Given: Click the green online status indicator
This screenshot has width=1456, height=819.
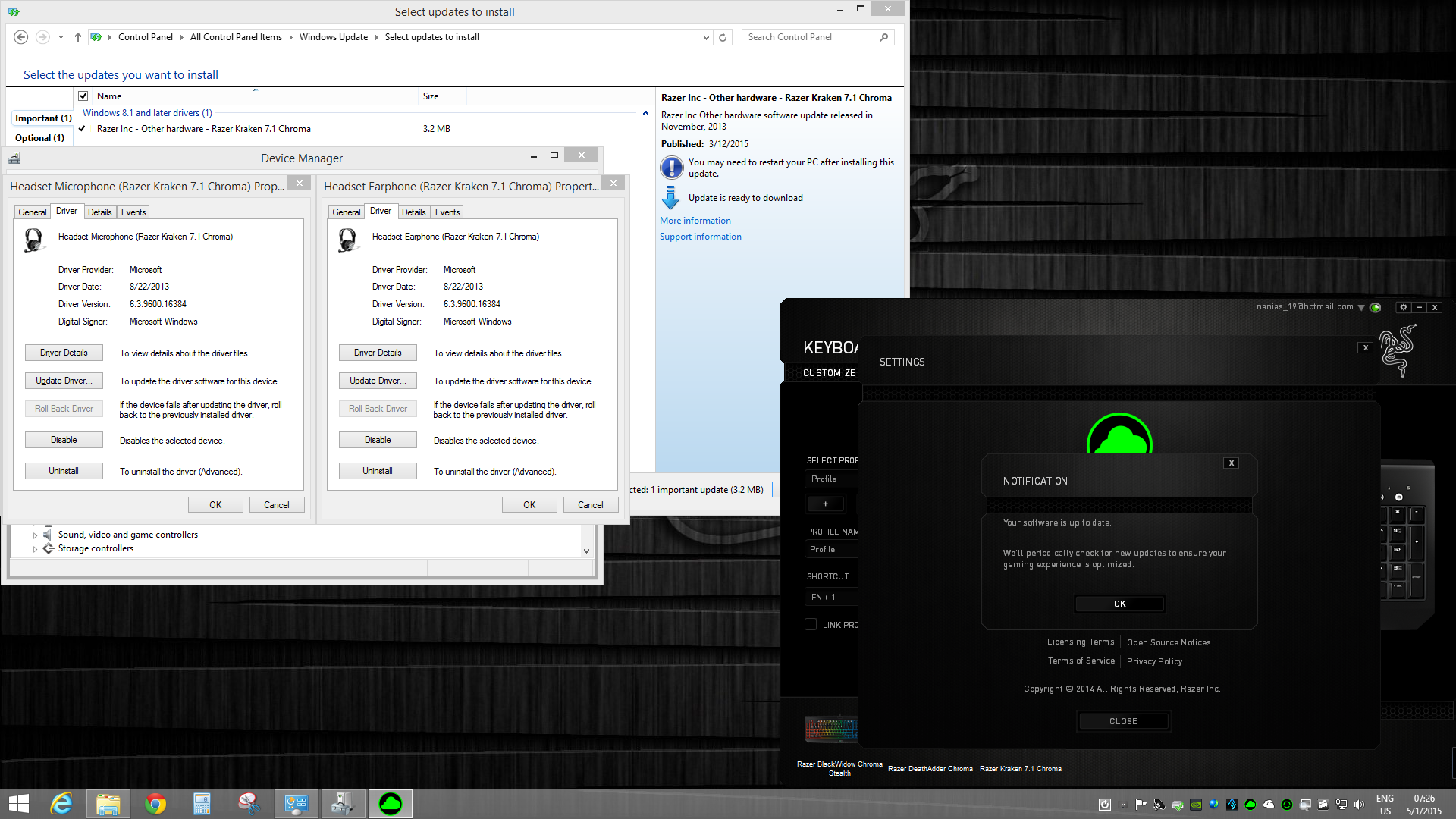Looking at the screenshot, I should (x=1376, y=307).
